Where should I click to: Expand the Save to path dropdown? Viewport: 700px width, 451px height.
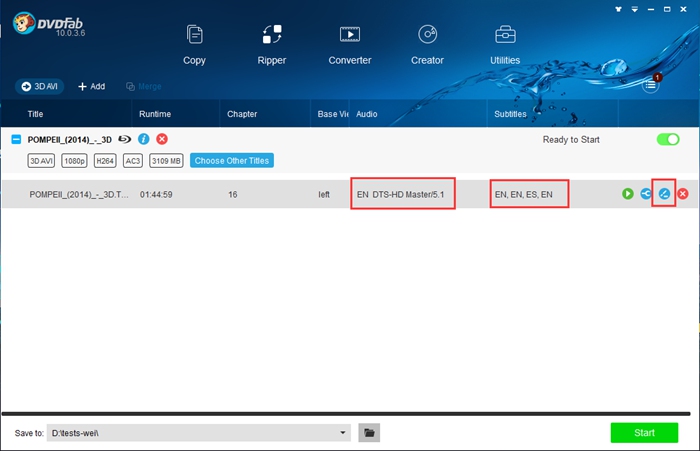(344, 433)
